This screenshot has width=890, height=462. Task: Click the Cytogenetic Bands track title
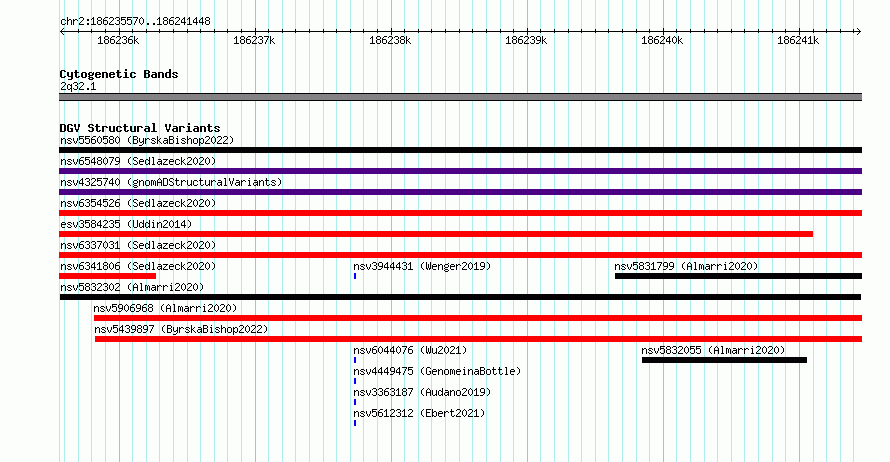coord(119,74)
